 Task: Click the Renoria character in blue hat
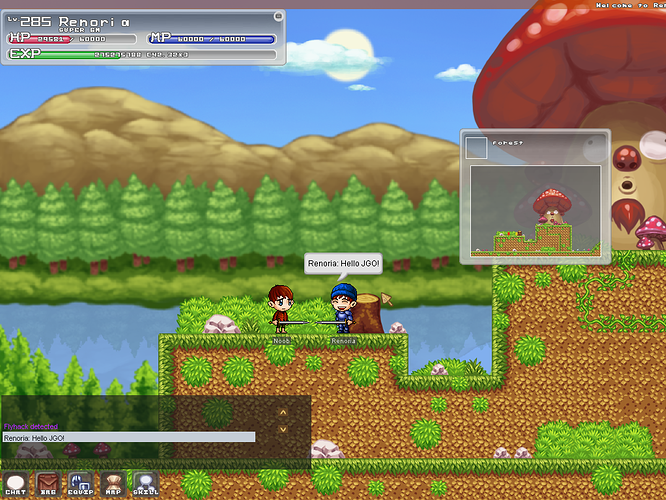tap(343, 308)
